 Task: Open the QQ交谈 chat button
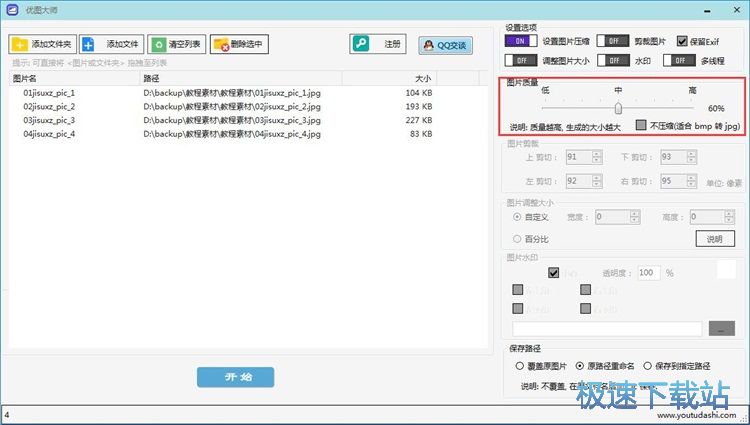click(445, 45)
